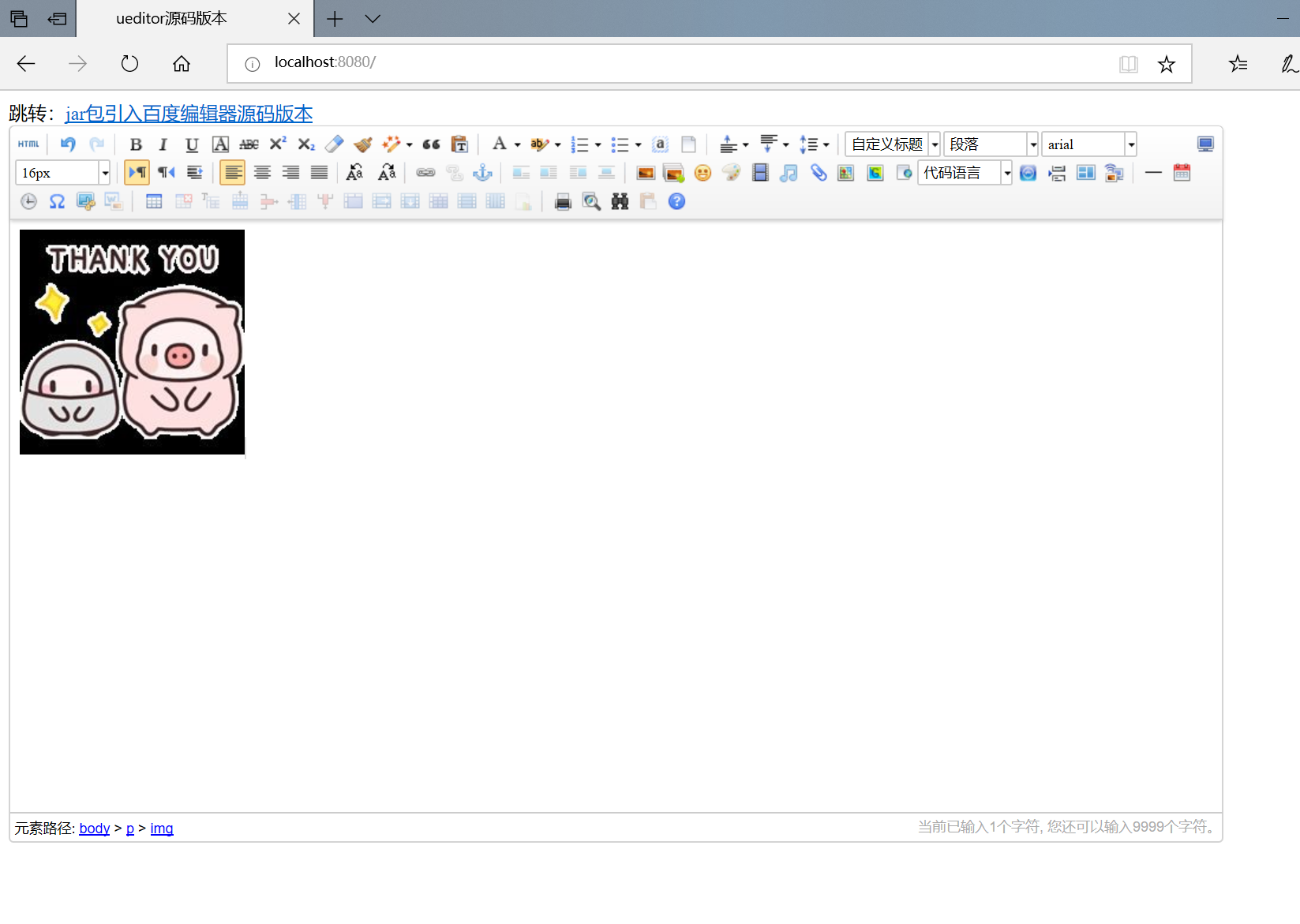Click the body element path link
Viewport: 1300px width, 924px height.
click(x=94, y=828)
